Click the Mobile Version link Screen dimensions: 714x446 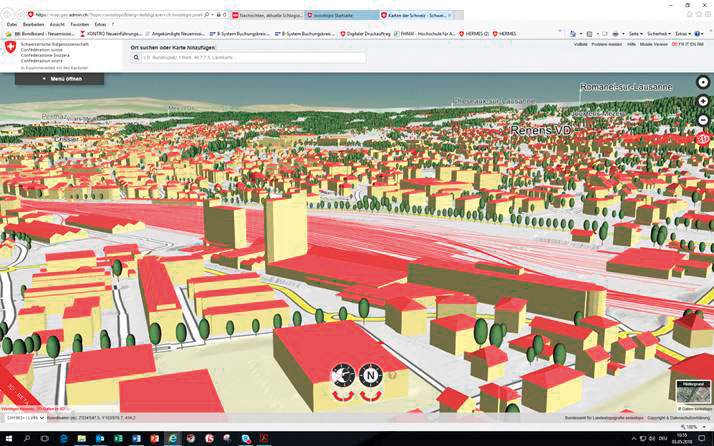point(654,44)
